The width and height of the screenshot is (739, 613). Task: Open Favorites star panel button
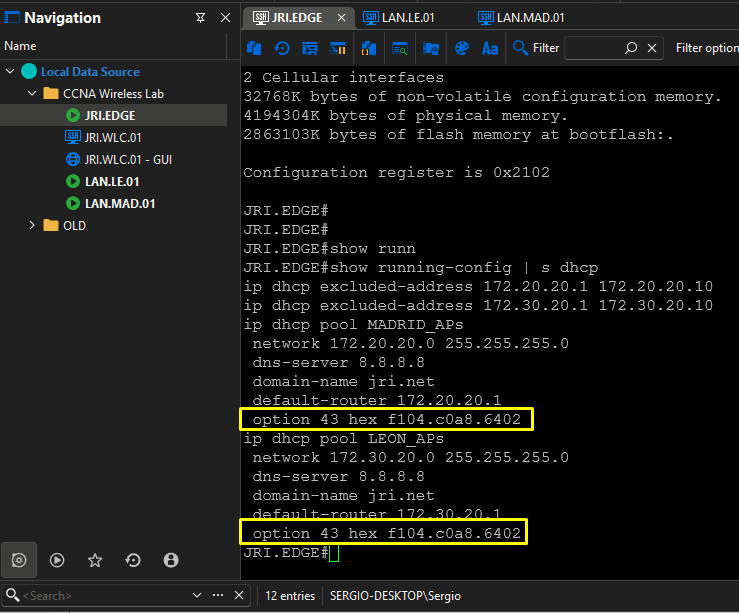(x=95, y=560)
